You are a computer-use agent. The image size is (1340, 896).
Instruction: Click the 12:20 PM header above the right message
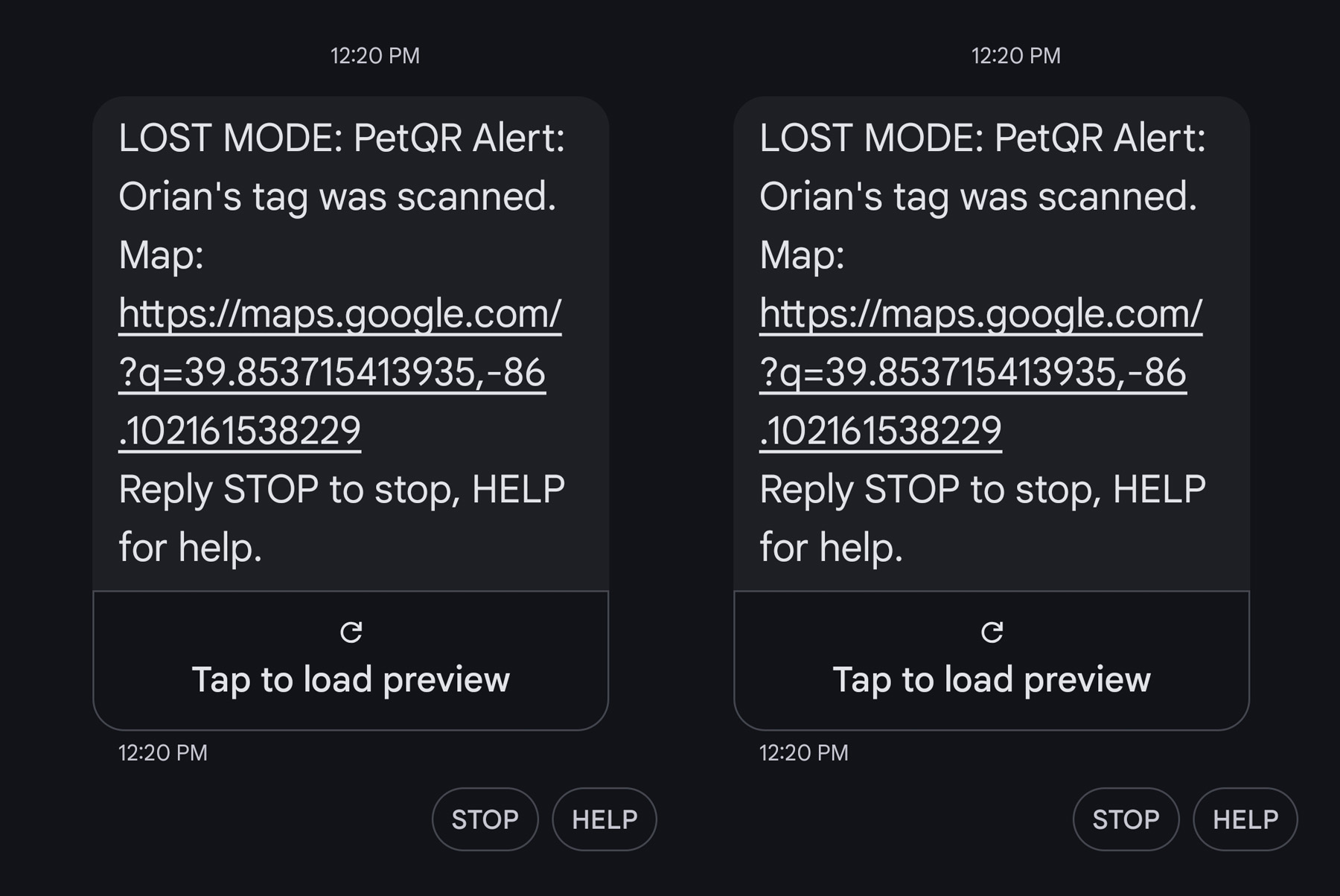click(x=1015, y=55)
